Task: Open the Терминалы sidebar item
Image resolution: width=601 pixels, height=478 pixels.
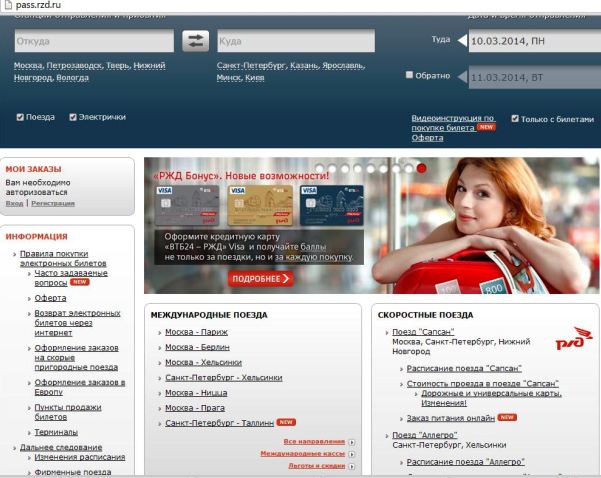Action: 55,432
